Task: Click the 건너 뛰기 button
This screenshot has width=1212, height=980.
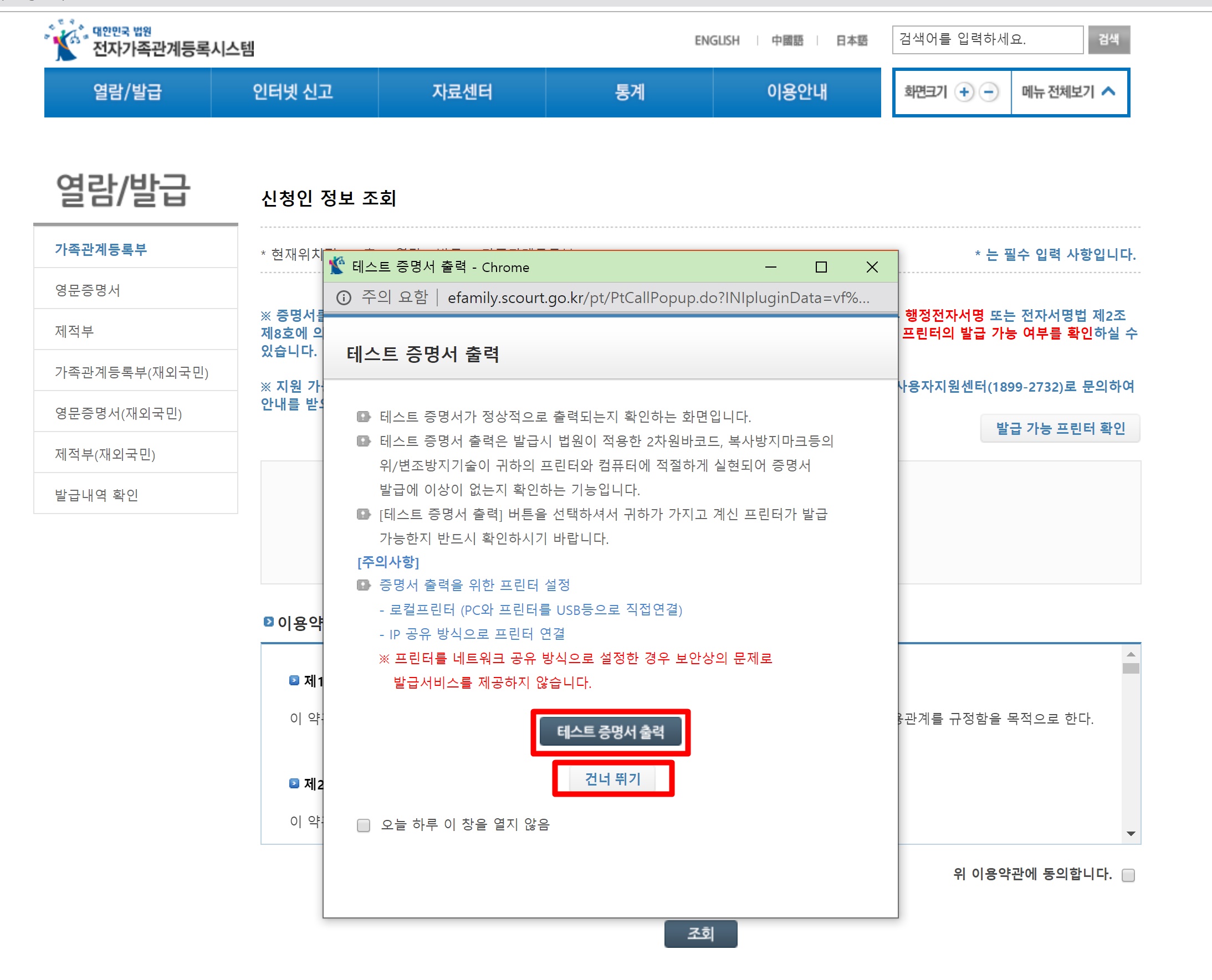Action: click(612, 779)
